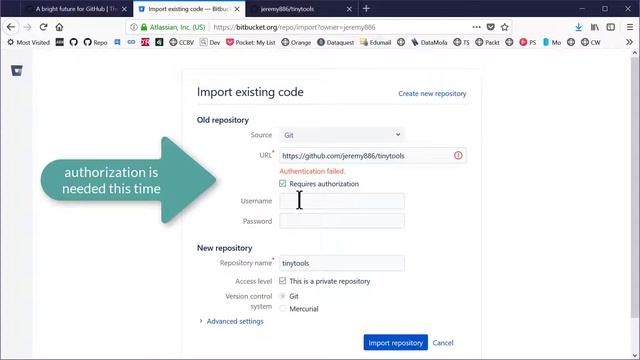
Task: Open a new browser tab
Action: click(x=366, y=9)
